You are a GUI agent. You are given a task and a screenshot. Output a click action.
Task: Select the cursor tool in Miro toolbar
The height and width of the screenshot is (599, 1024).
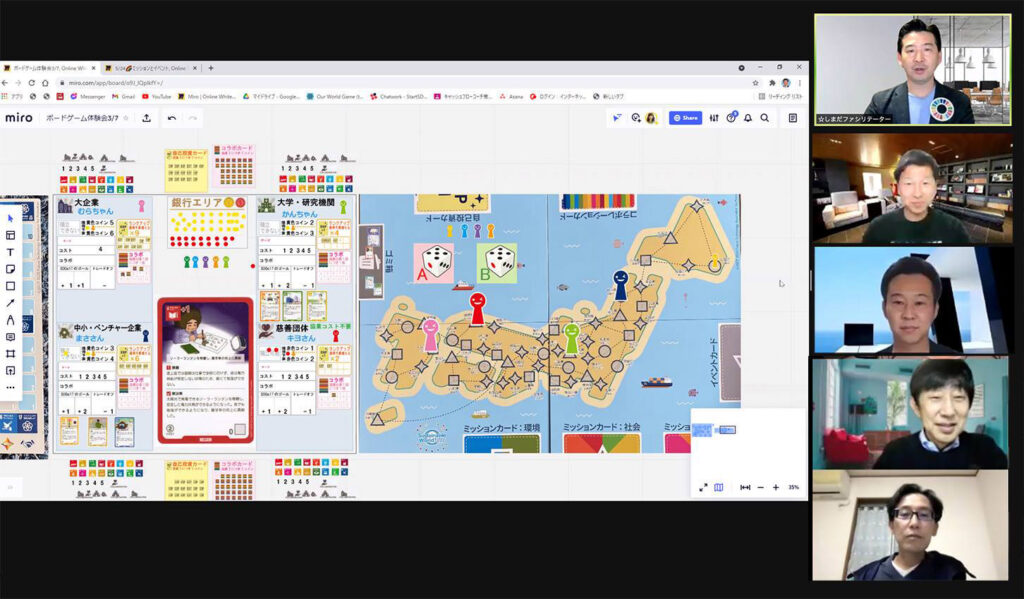pos(10,218)
